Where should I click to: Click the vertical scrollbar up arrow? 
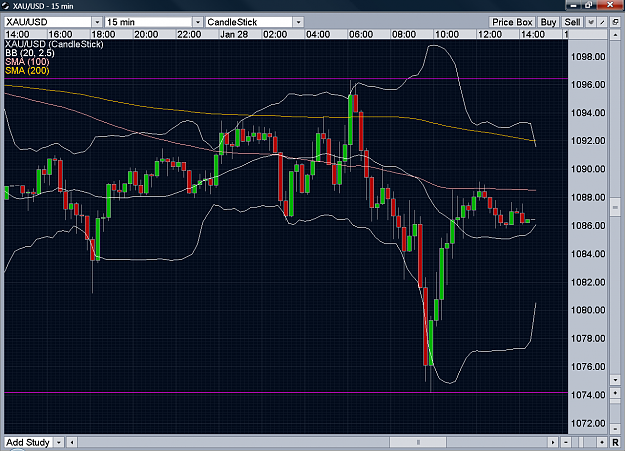(x=615, y=35)
